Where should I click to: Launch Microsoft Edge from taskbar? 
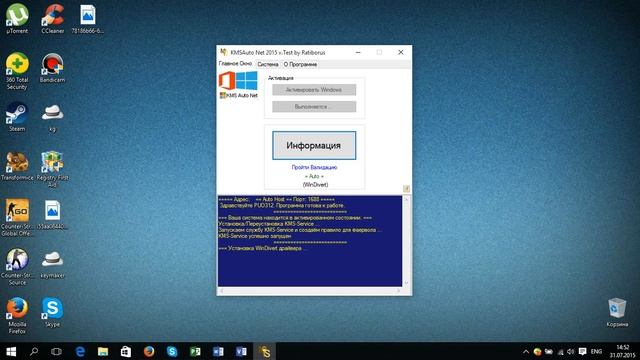click(80, 351)
